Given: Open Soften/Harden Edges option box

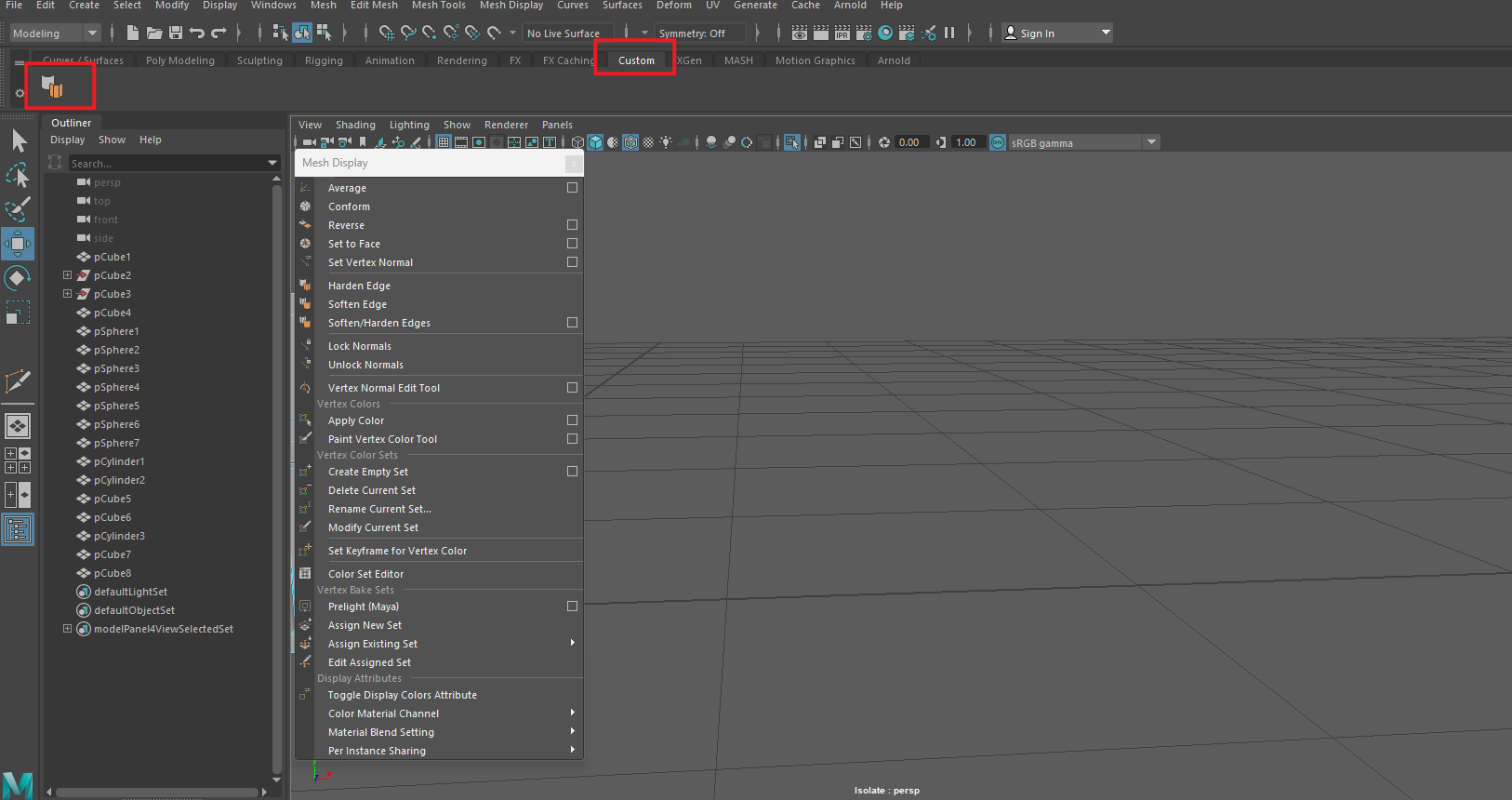Looking at the screenshot, I should tap(572, 323).
